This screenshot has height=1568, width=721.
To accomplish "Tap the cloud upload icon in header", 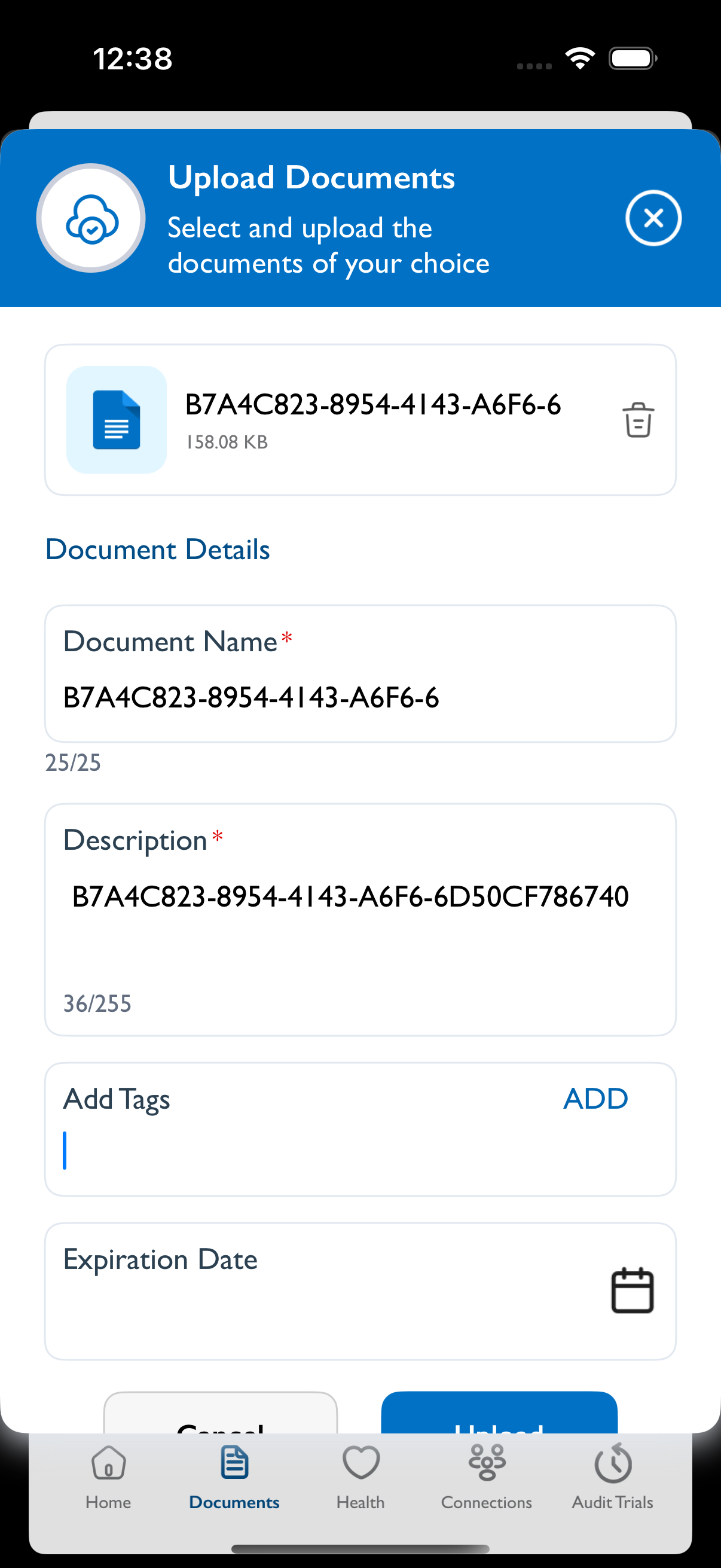I will coord(91,218).
